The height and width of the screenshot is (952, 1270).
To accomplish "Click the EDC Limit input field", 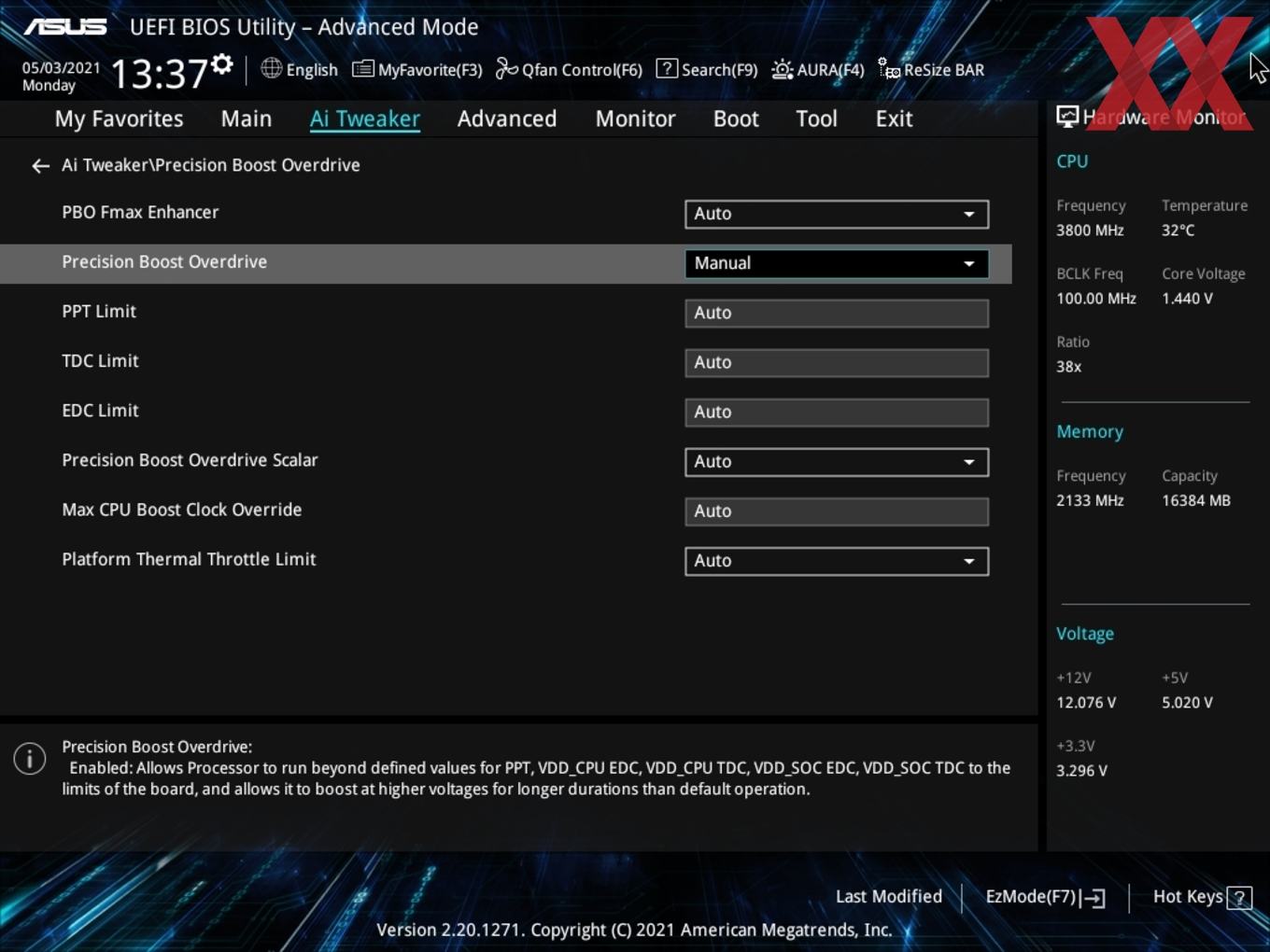I will click(837, 412).
